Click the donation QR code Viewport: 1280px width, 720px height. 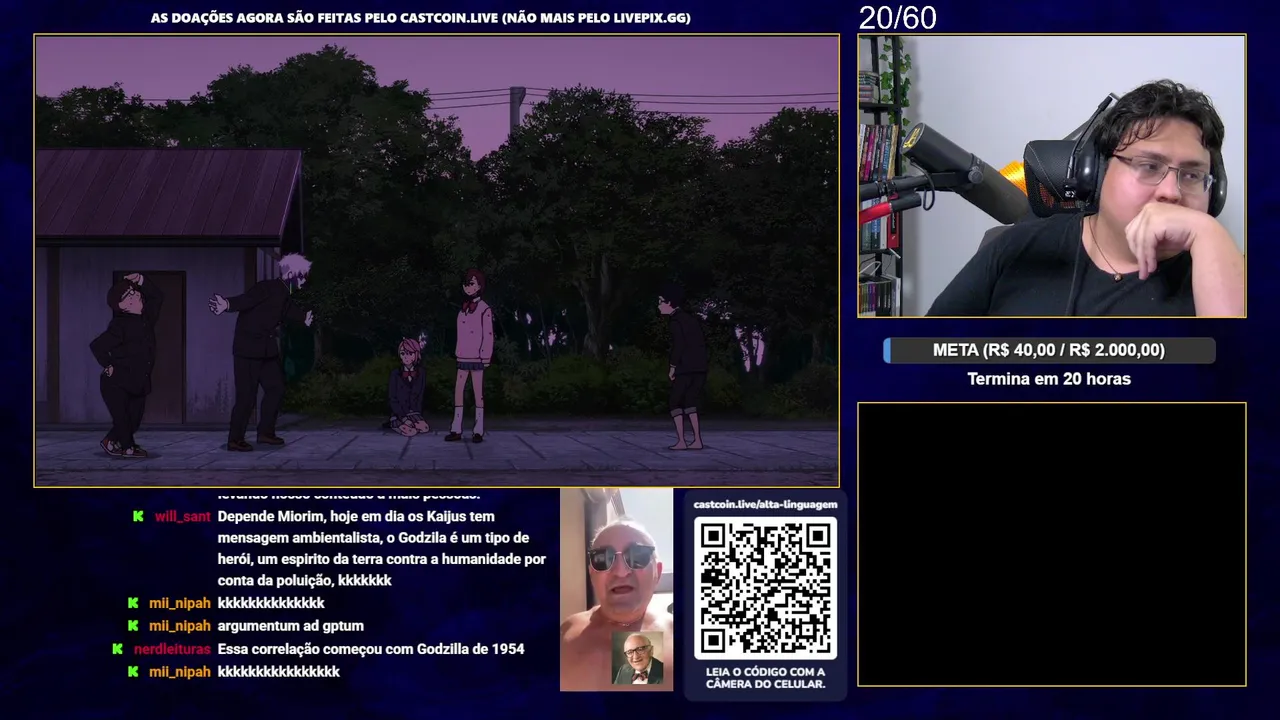tap(765, 588)
